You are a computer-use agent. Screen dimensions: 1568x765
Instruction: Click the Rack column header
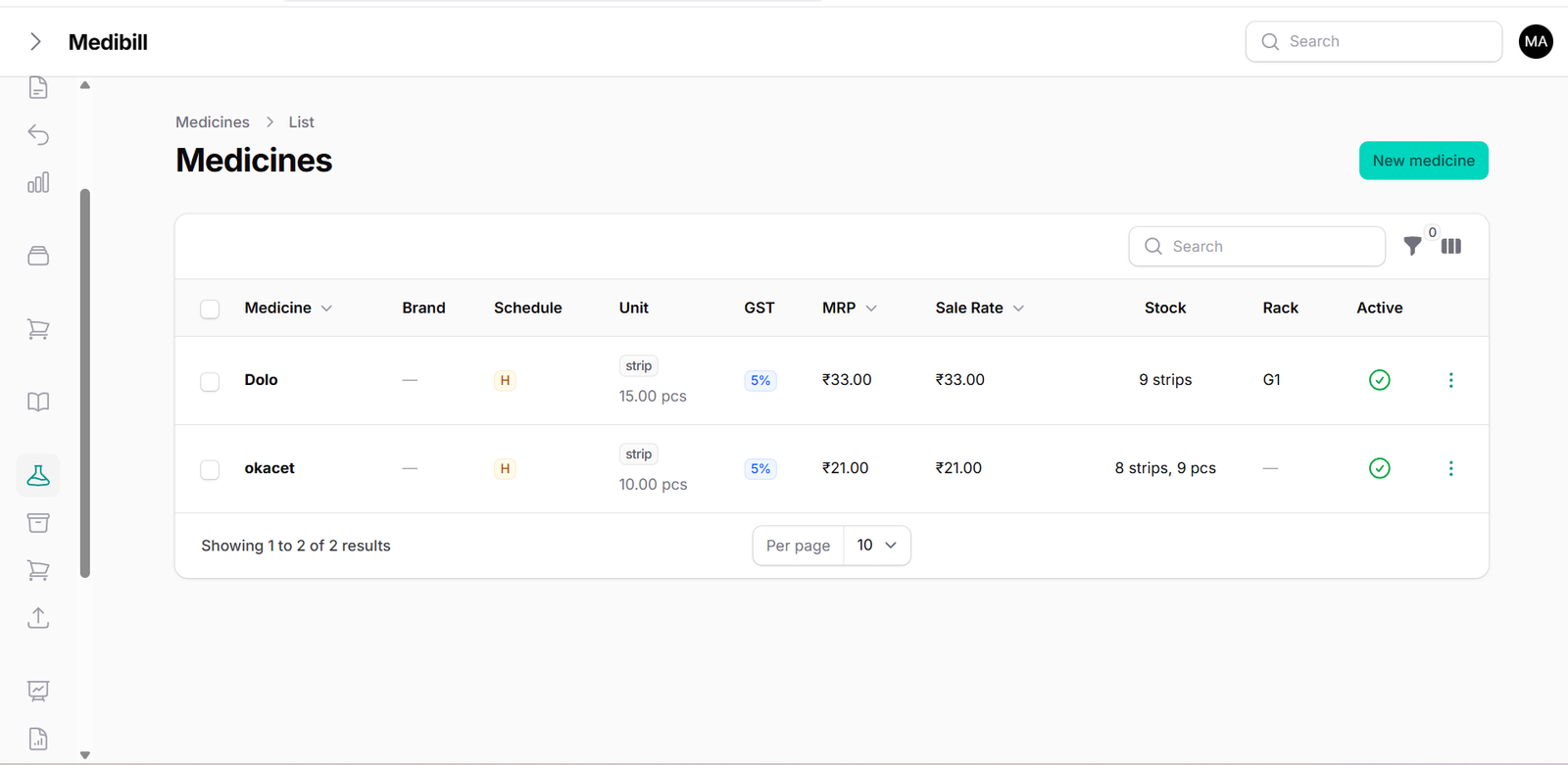coord(1280,308)
